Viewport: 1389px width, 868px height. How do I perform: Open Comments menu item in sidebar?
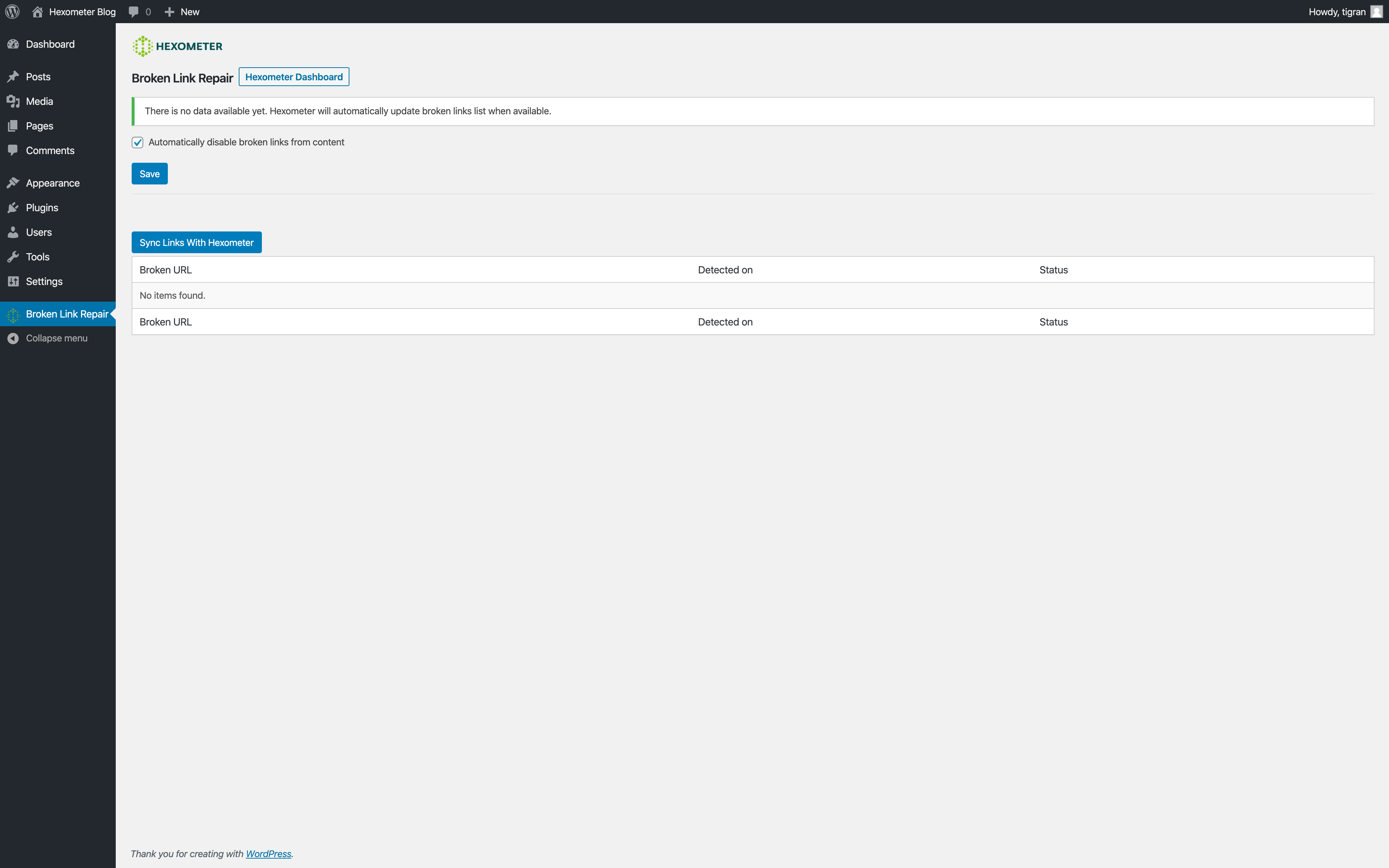tap(58, 150)
